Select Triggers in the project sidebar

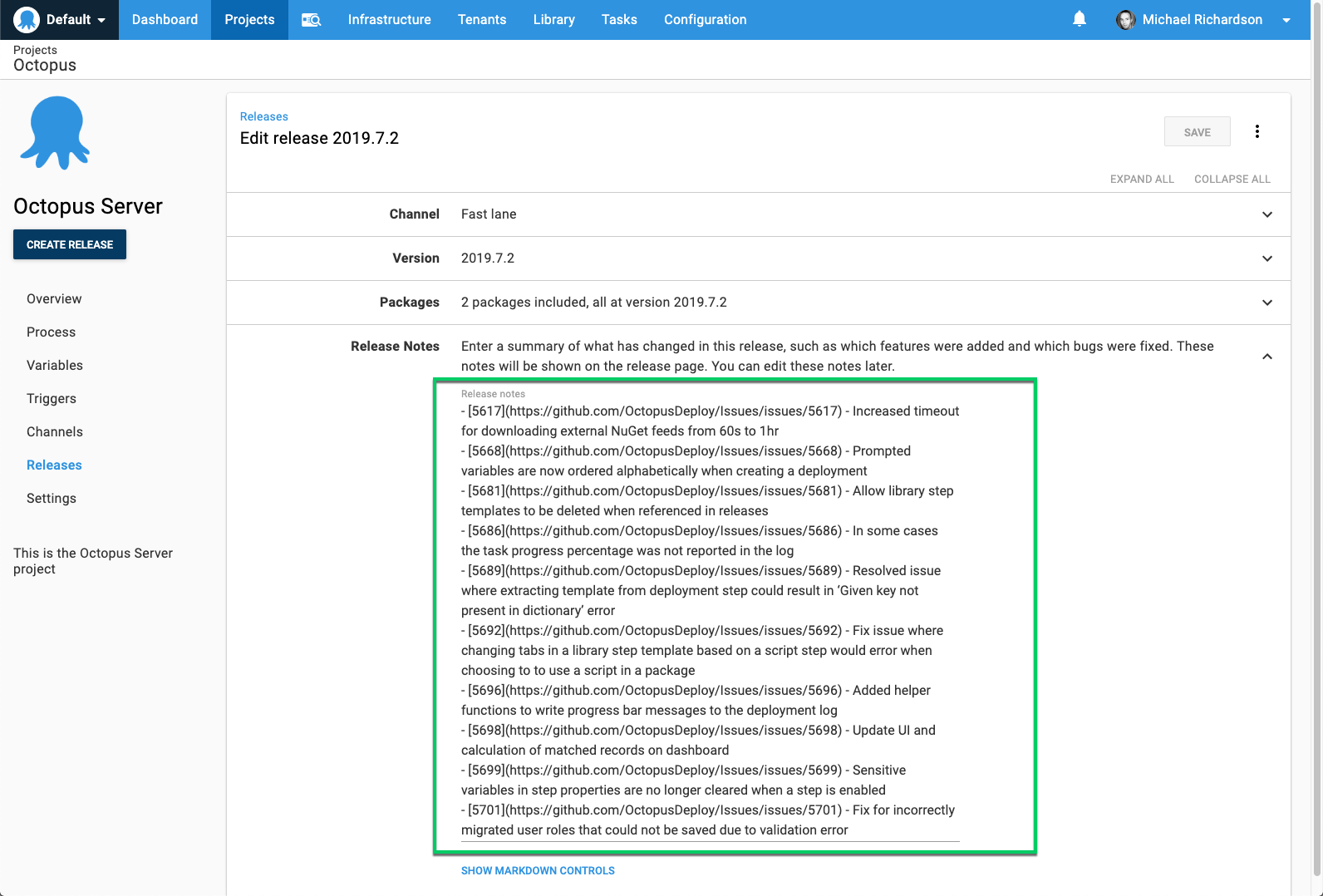point(52,398)
